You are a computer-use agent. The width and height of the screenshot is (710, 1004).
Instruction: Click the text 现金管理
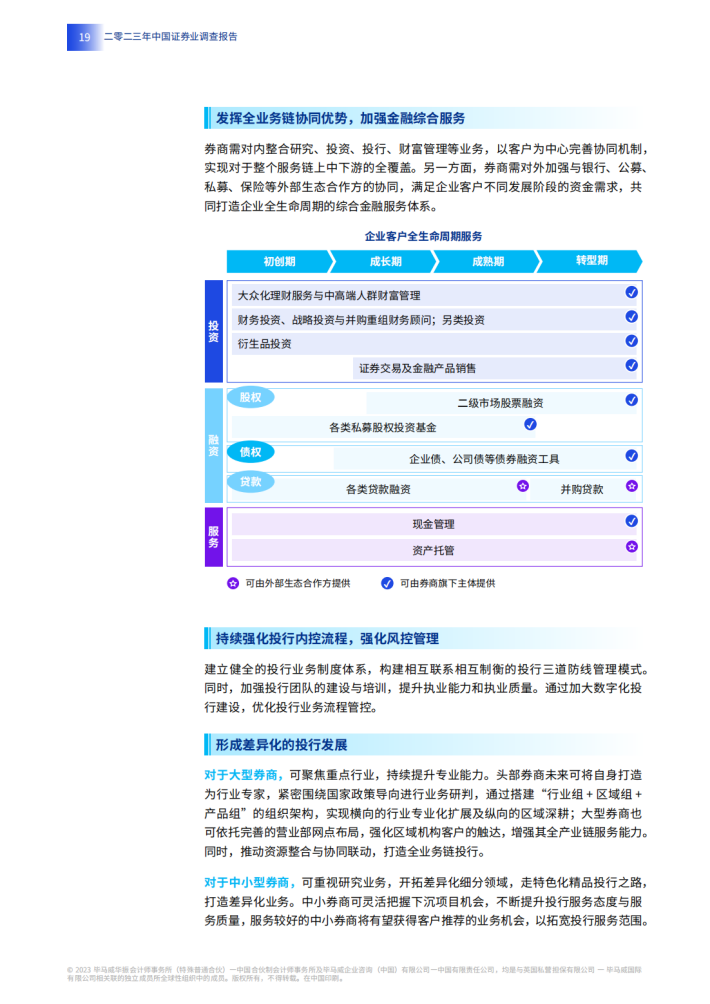click(433, 524)
